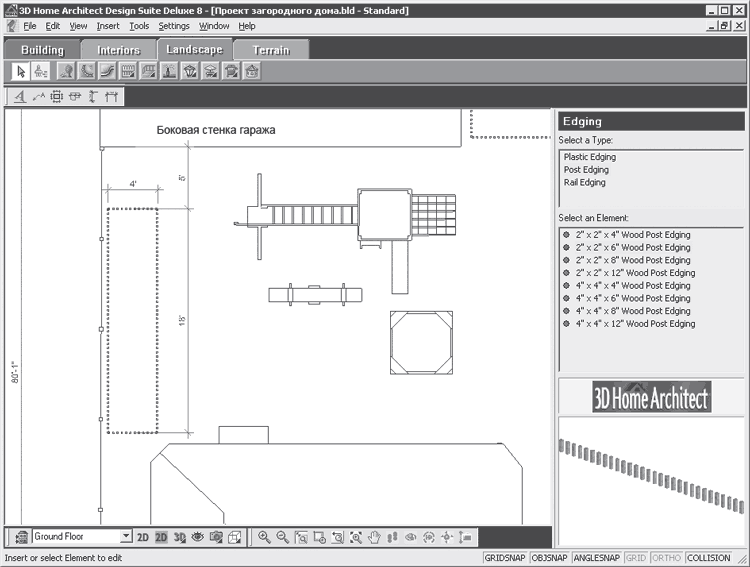Image resolution: width=750 pixels, height=567 pixels.
Task: Select the path tool with curved road icon
Action: [x=107, y=72]
